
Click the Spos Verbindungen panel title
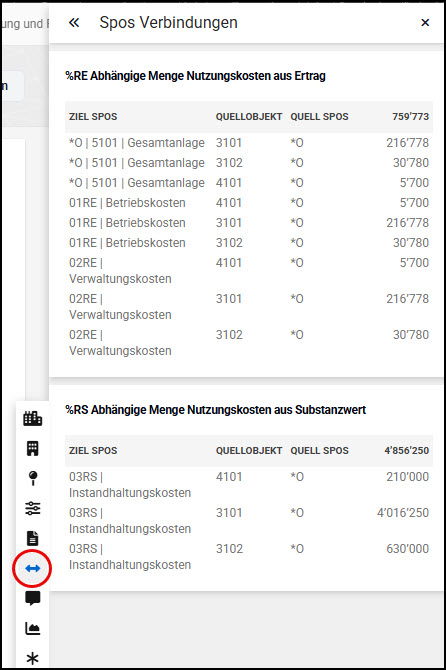click(x=168, y=23)
